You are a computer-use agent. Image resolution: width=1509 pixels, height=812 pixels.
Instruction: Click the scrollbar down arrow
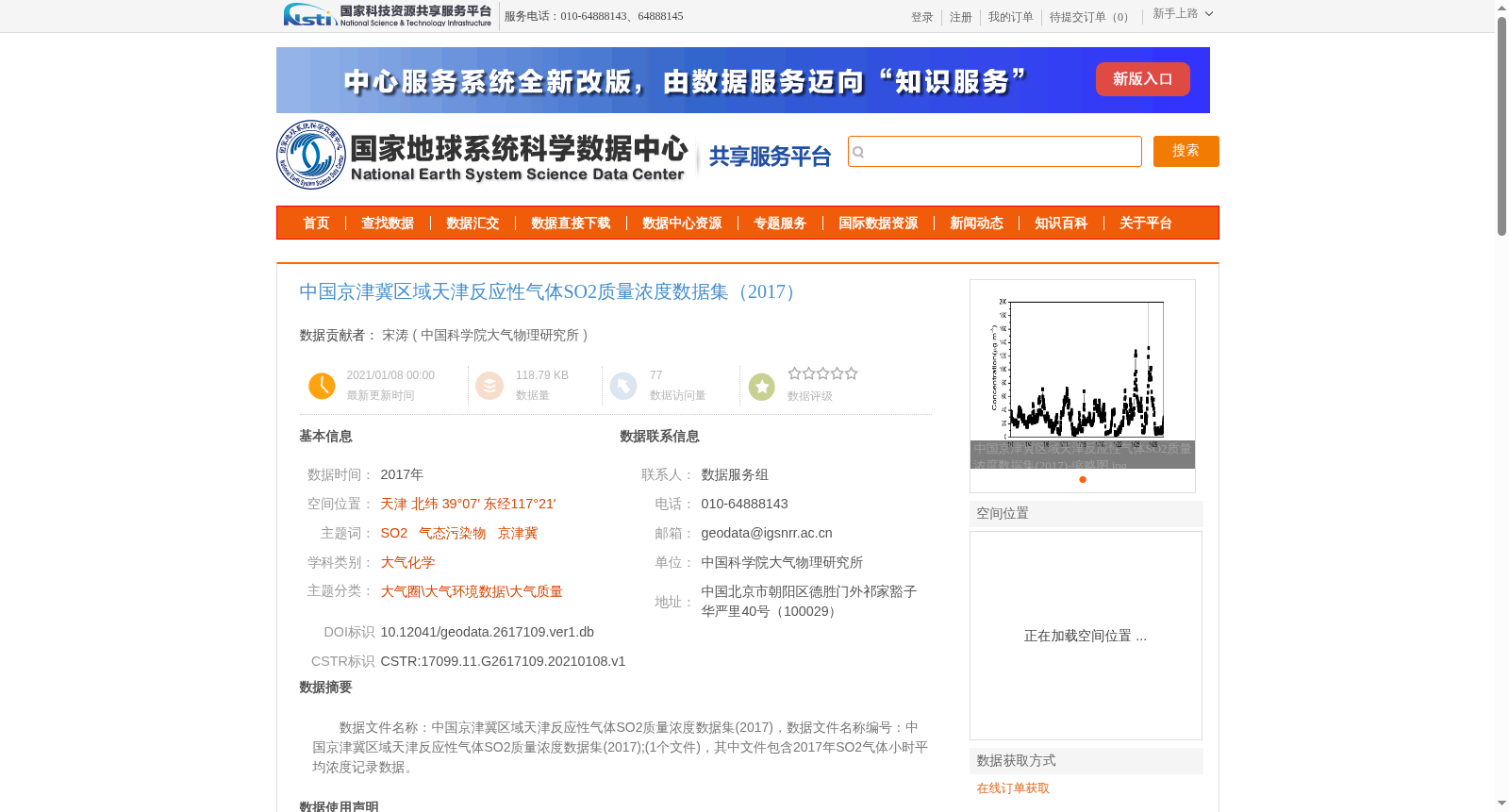(x=1501, y=804)
